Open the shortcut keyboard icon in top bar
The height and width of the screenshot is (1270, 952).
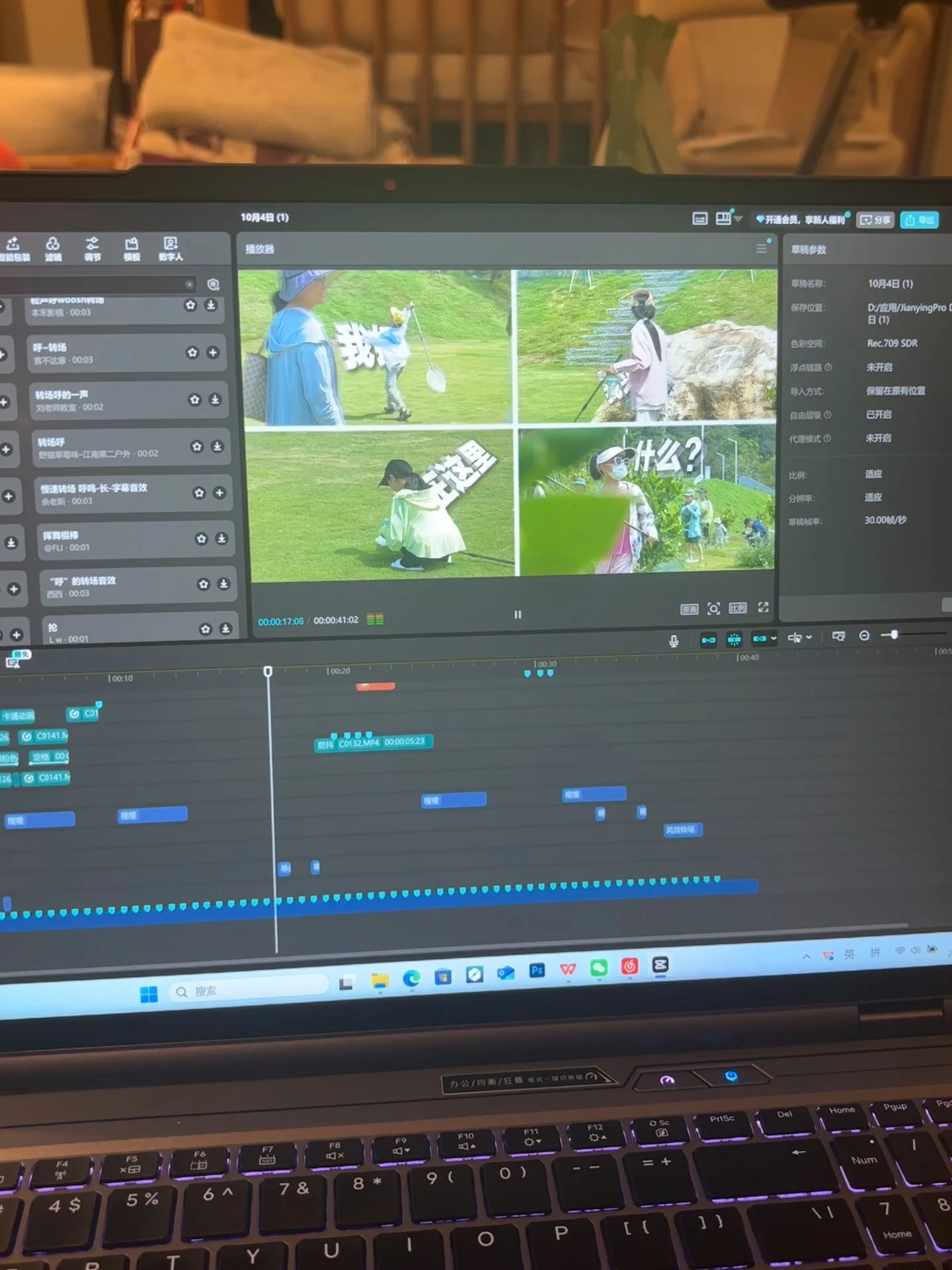point(699,219)
